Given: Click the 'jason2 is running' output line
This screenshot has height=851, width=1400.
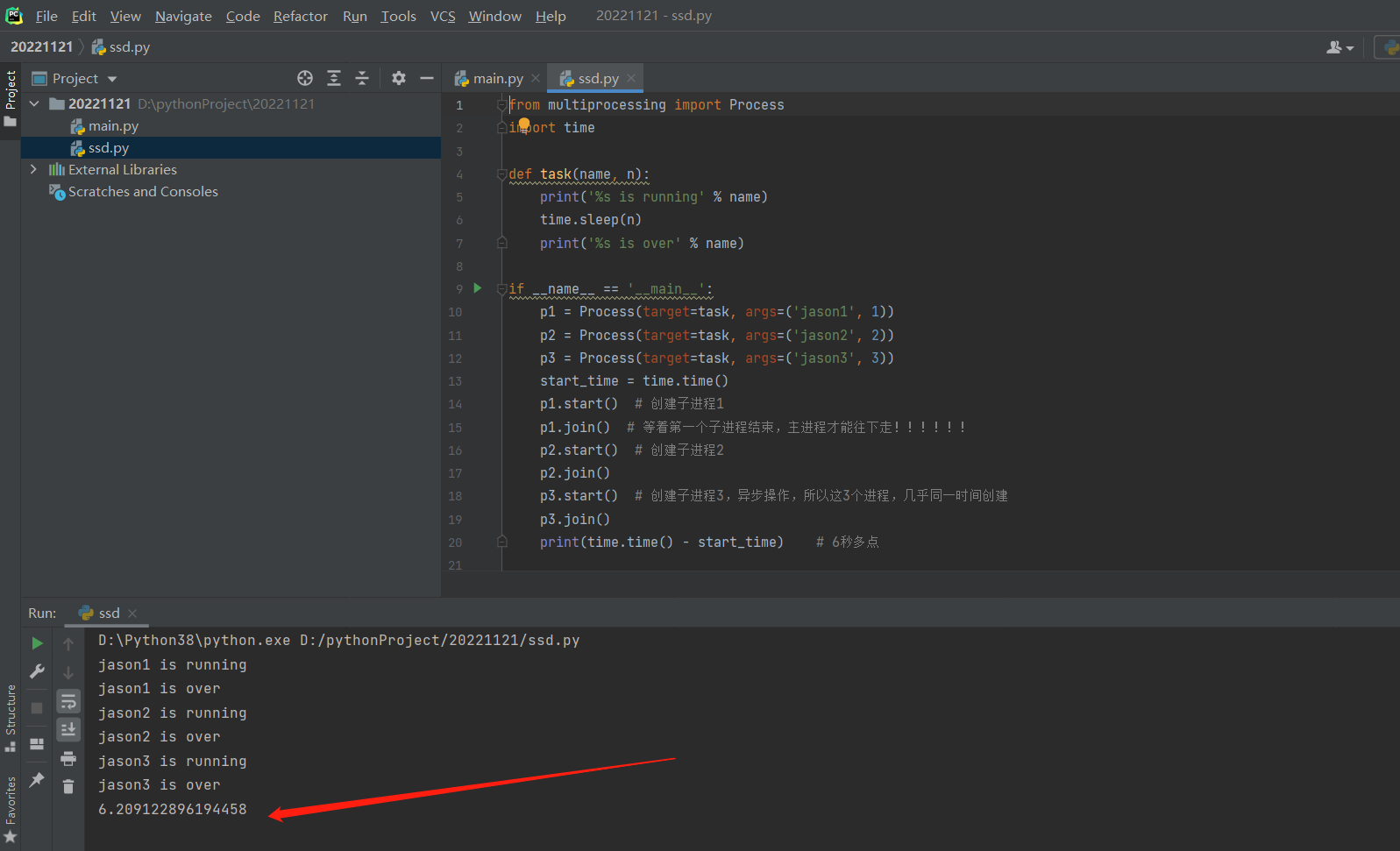Looking at the screenshot, I should 173,713.
